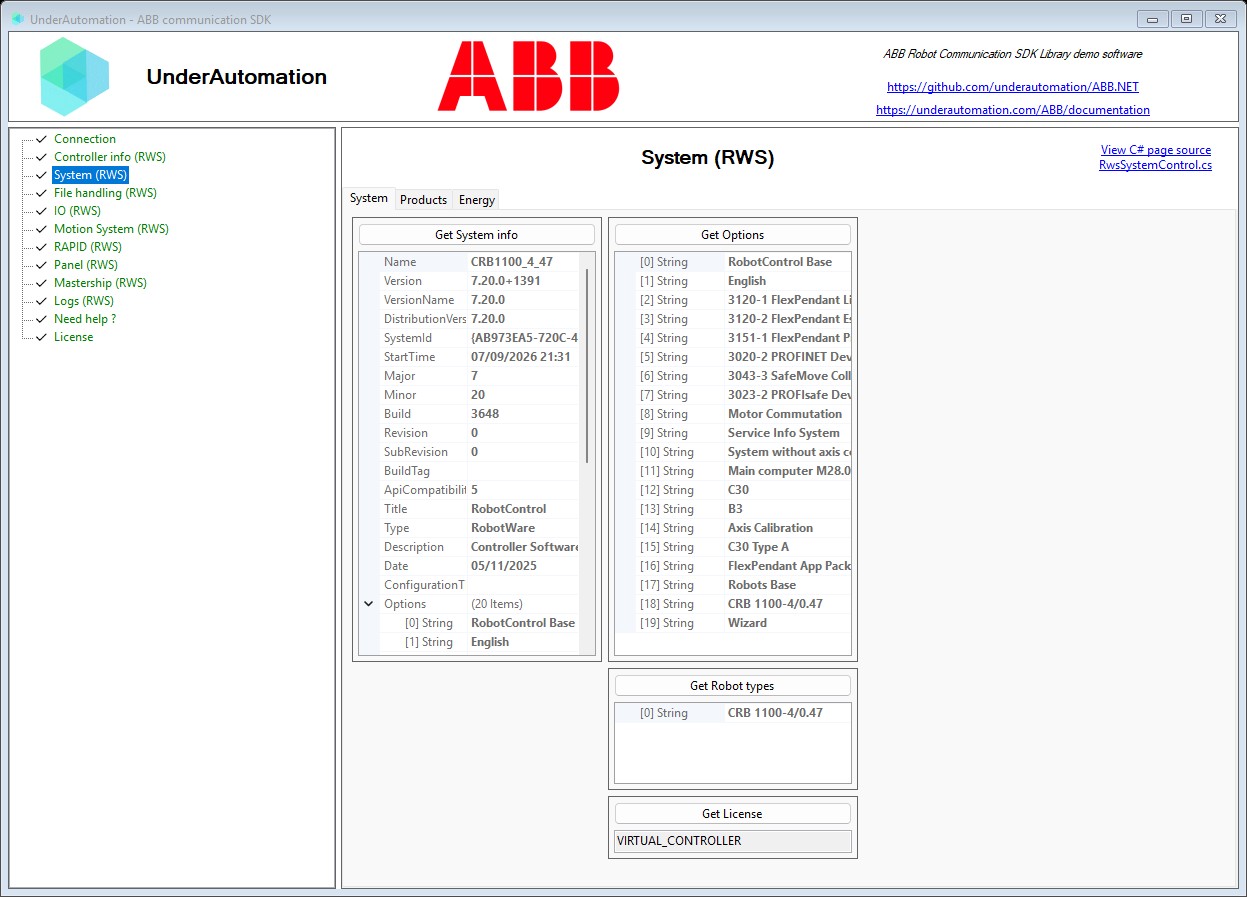Switch to the Energy tab

(x=477, y=200)
